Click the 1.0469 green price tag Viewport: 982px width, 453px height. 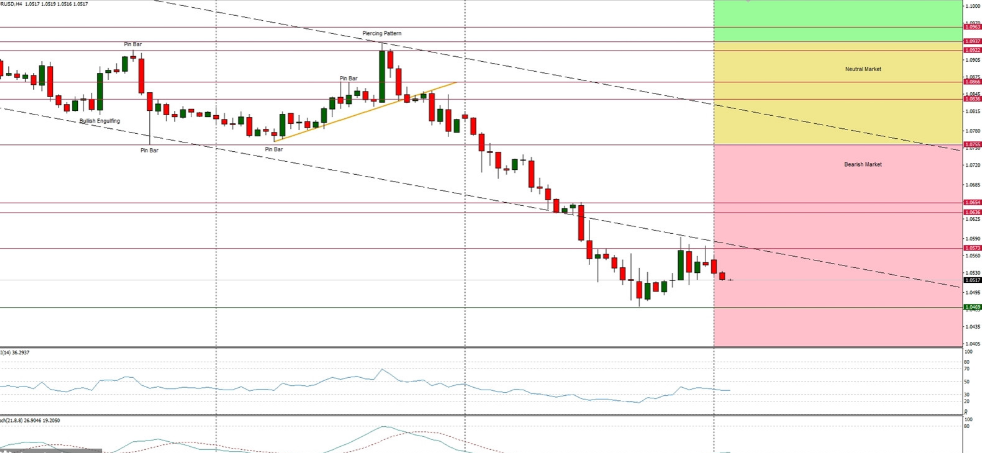click(x=970, y=307)
